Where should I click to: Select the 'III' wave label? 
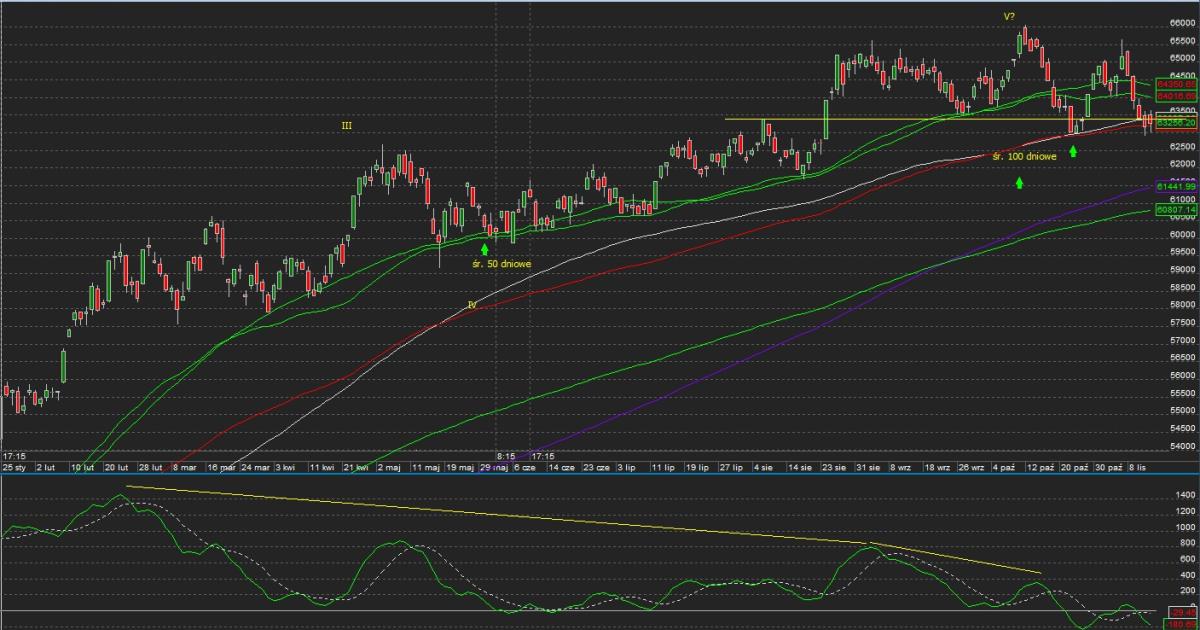(346, 126)
